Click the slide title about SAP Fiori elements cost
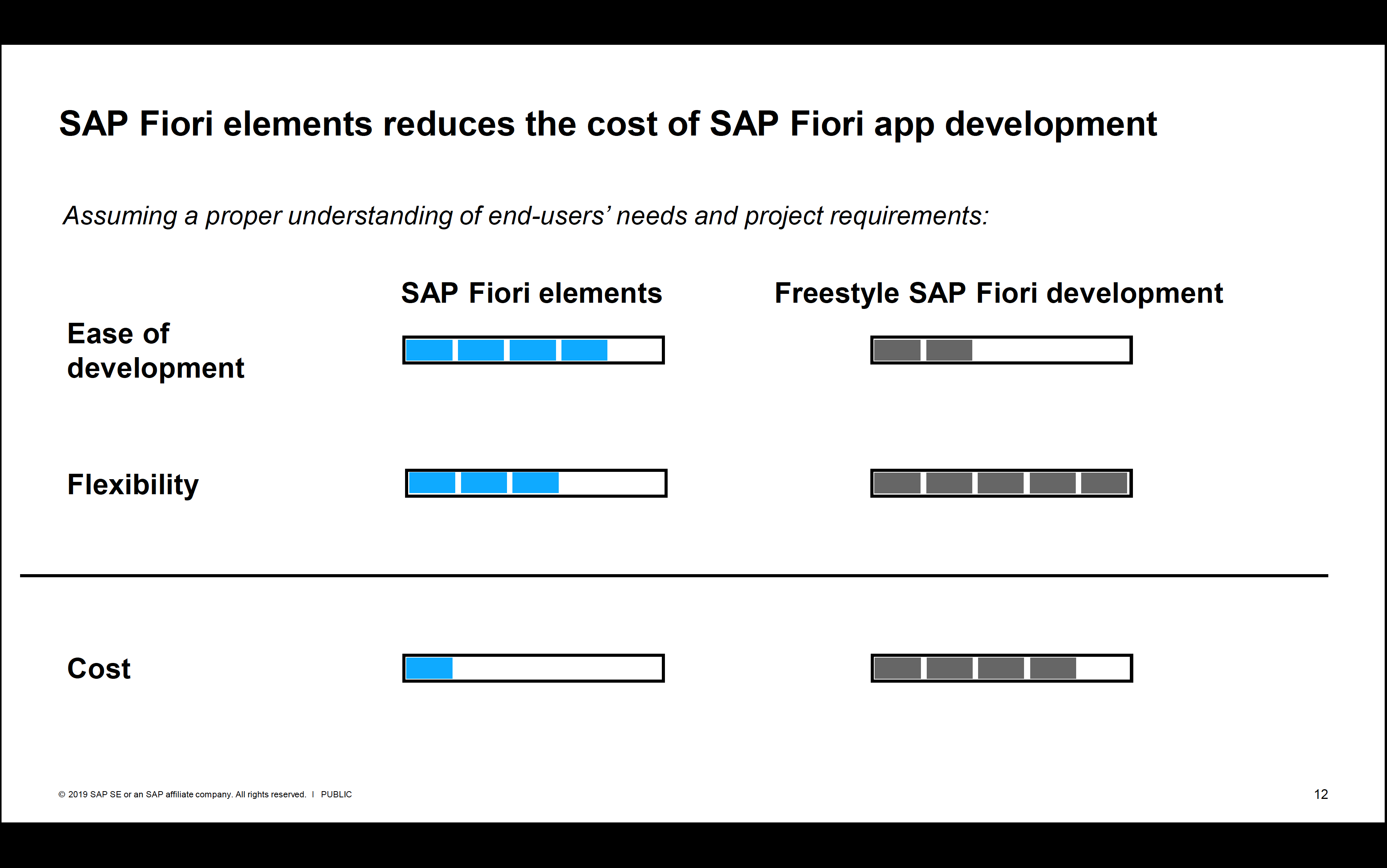The image size is (1387, 868). [608, 124]
